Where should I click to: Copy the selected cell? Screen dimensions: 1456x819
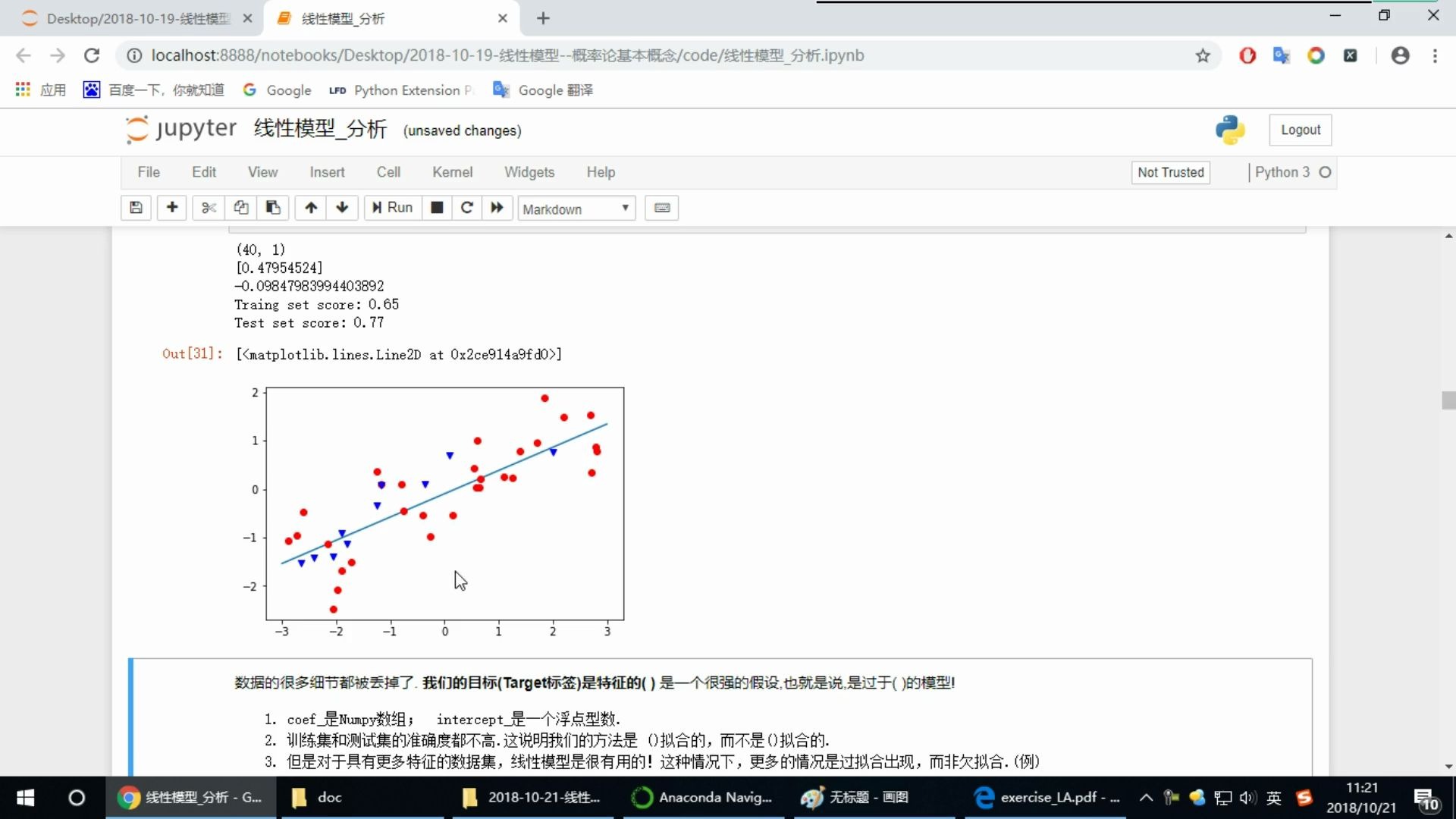click(240, 208)
